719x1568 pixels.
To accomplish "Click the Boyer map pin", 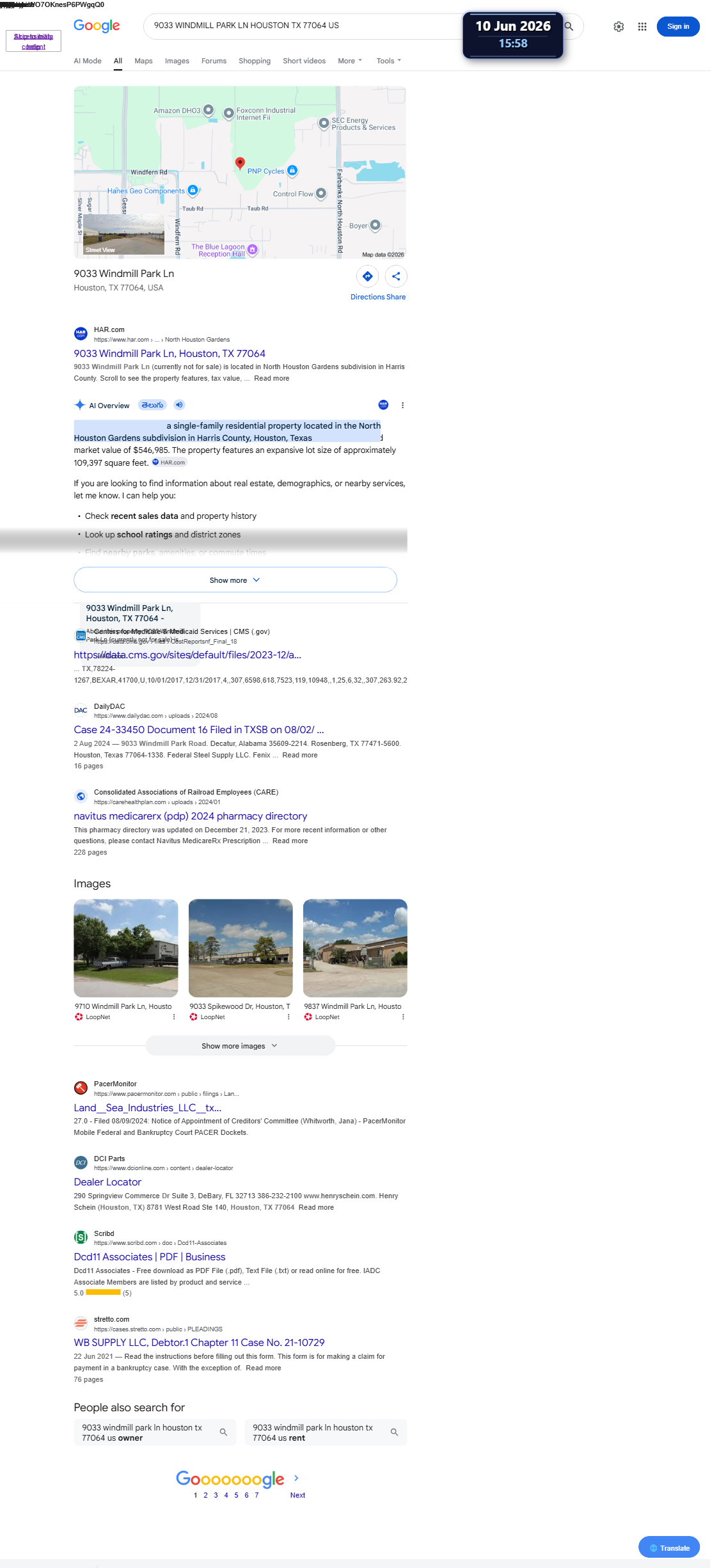I will tap(375, 225).
